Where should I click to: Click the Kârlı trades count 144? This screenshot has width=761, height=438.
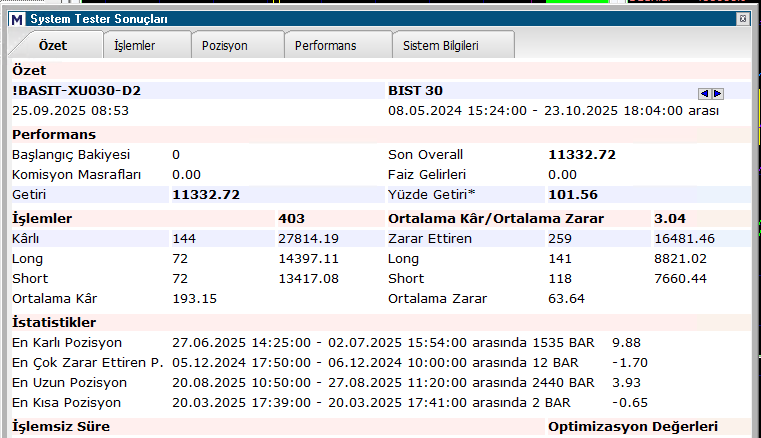pos(184,239)
